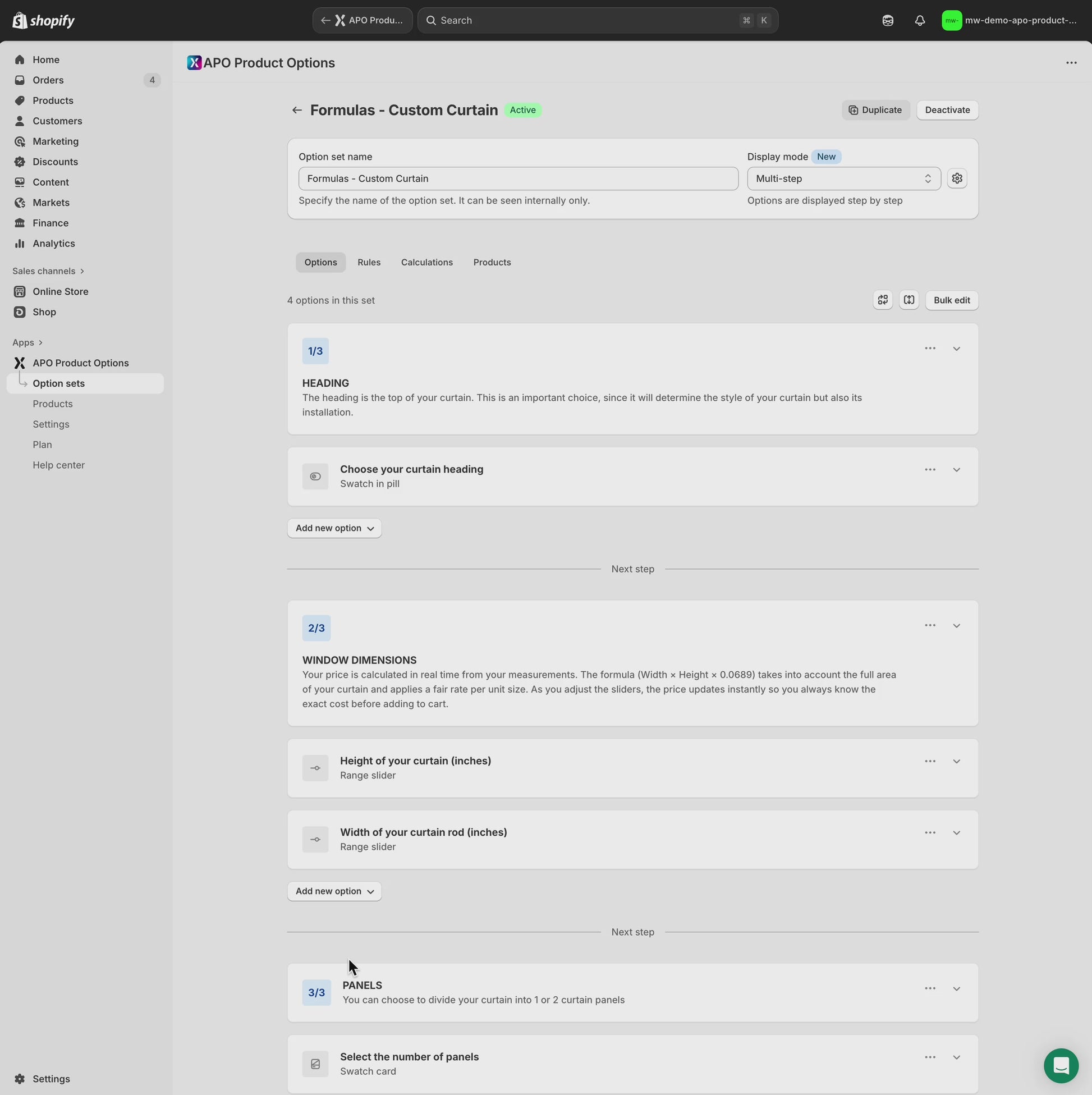Open more actions for Height of your curtain

coord(929,761)
